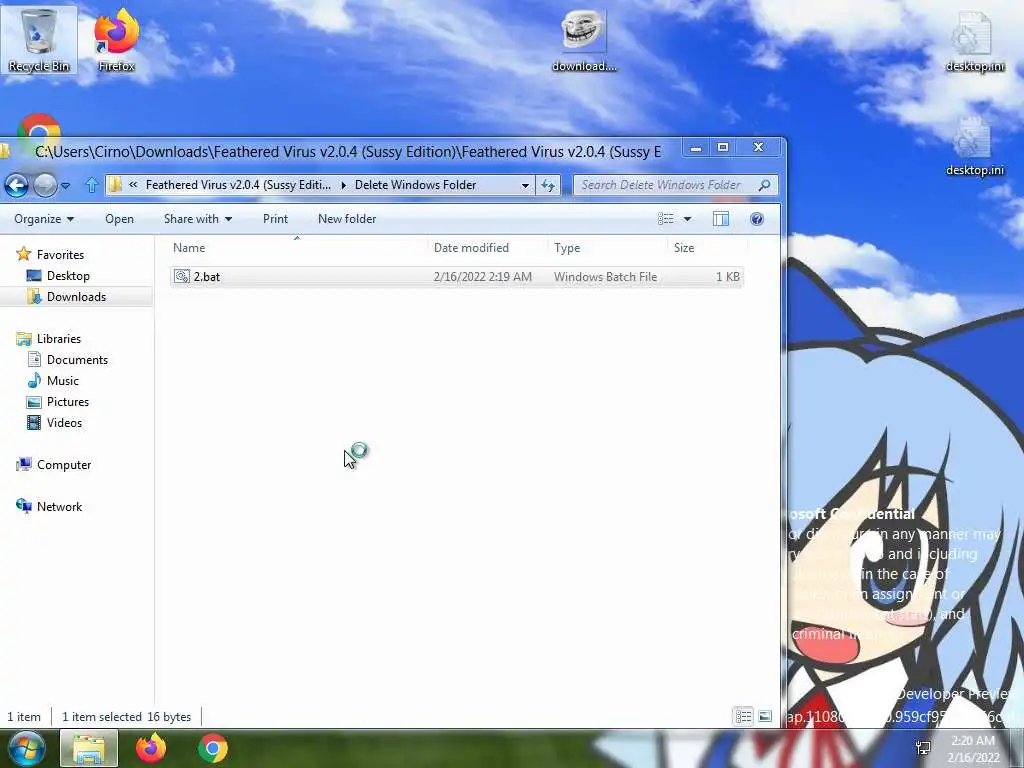Screen dimensions: 1024x768
Task: Expand breadcrumb arrow after Feathered Virus
Action: (x=344, y=185)
